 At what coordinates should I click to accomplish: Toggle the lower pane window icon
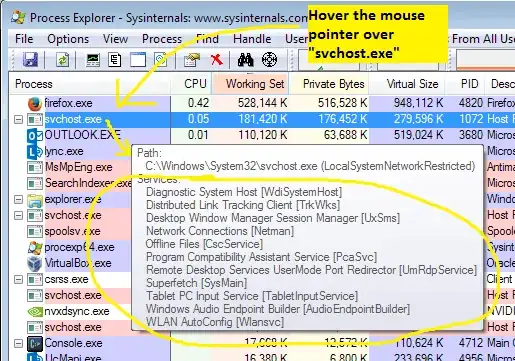point(138,60)
